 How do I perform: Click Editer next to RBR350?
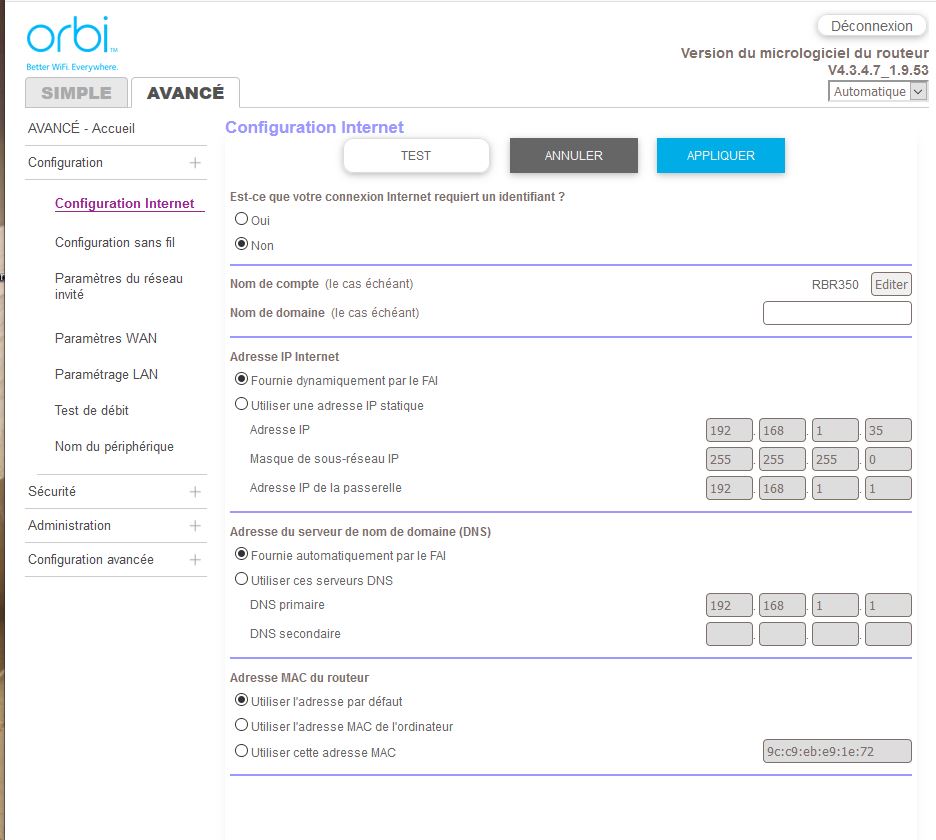[x=891, y=285]
